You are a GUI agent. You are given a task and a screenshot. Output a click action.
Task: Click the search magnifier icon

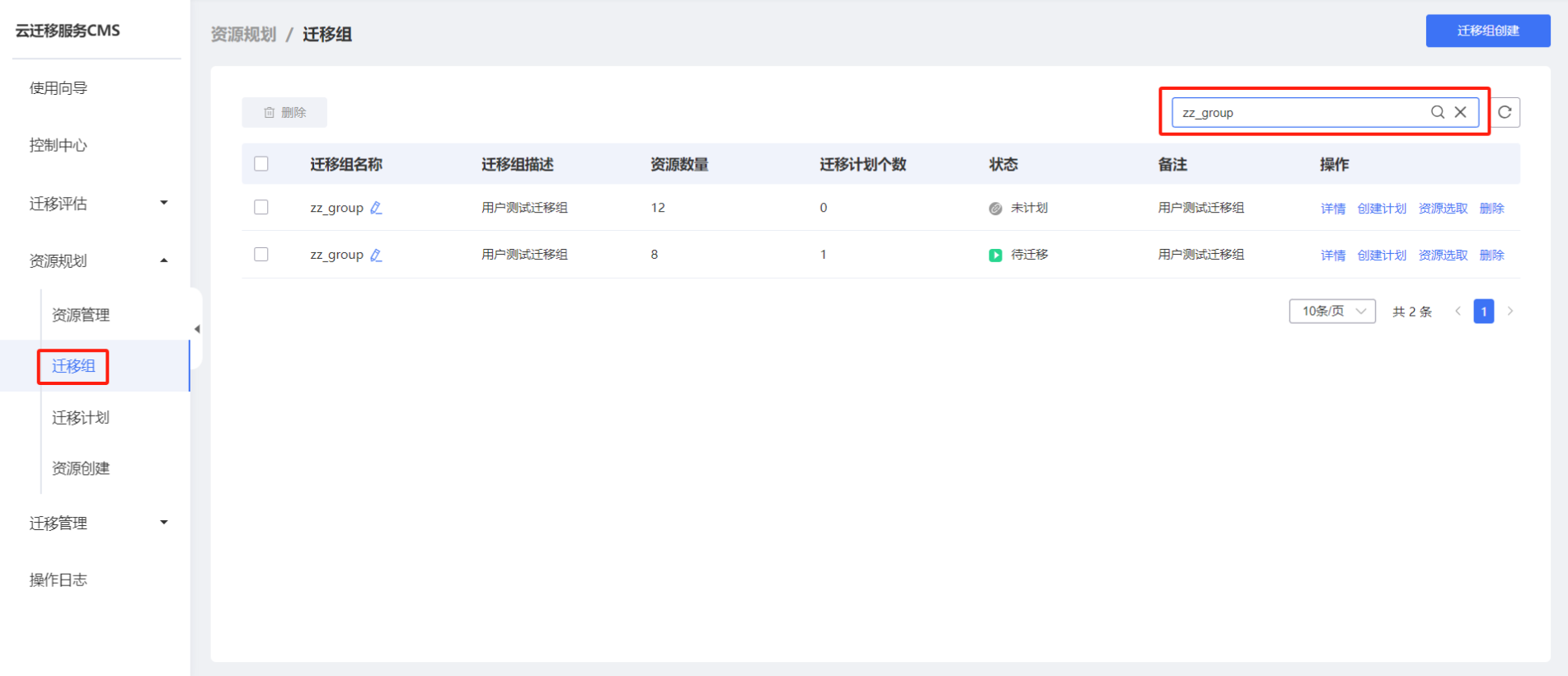tap(1437, 112)
